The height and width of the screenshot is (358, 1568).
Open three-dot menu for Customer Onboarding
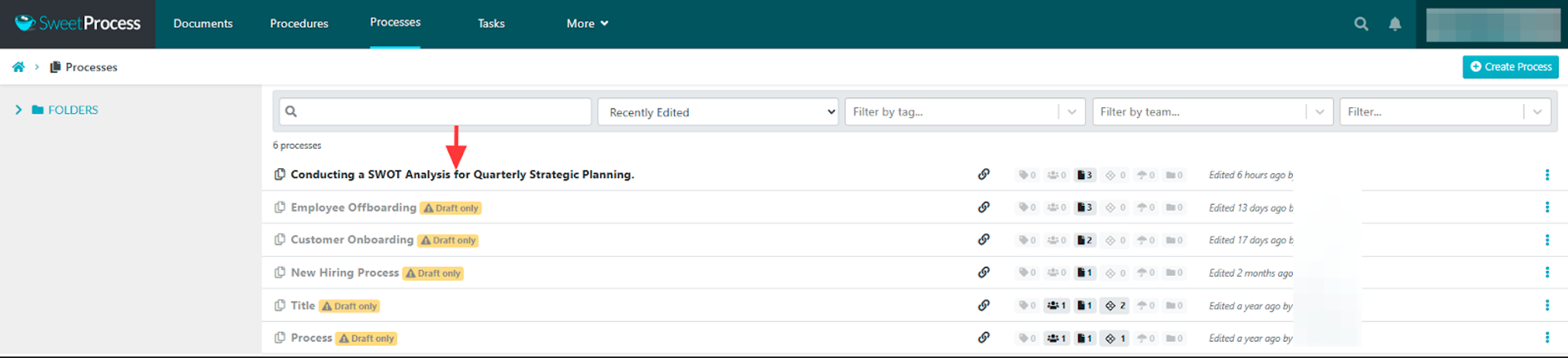(1547, 240)
